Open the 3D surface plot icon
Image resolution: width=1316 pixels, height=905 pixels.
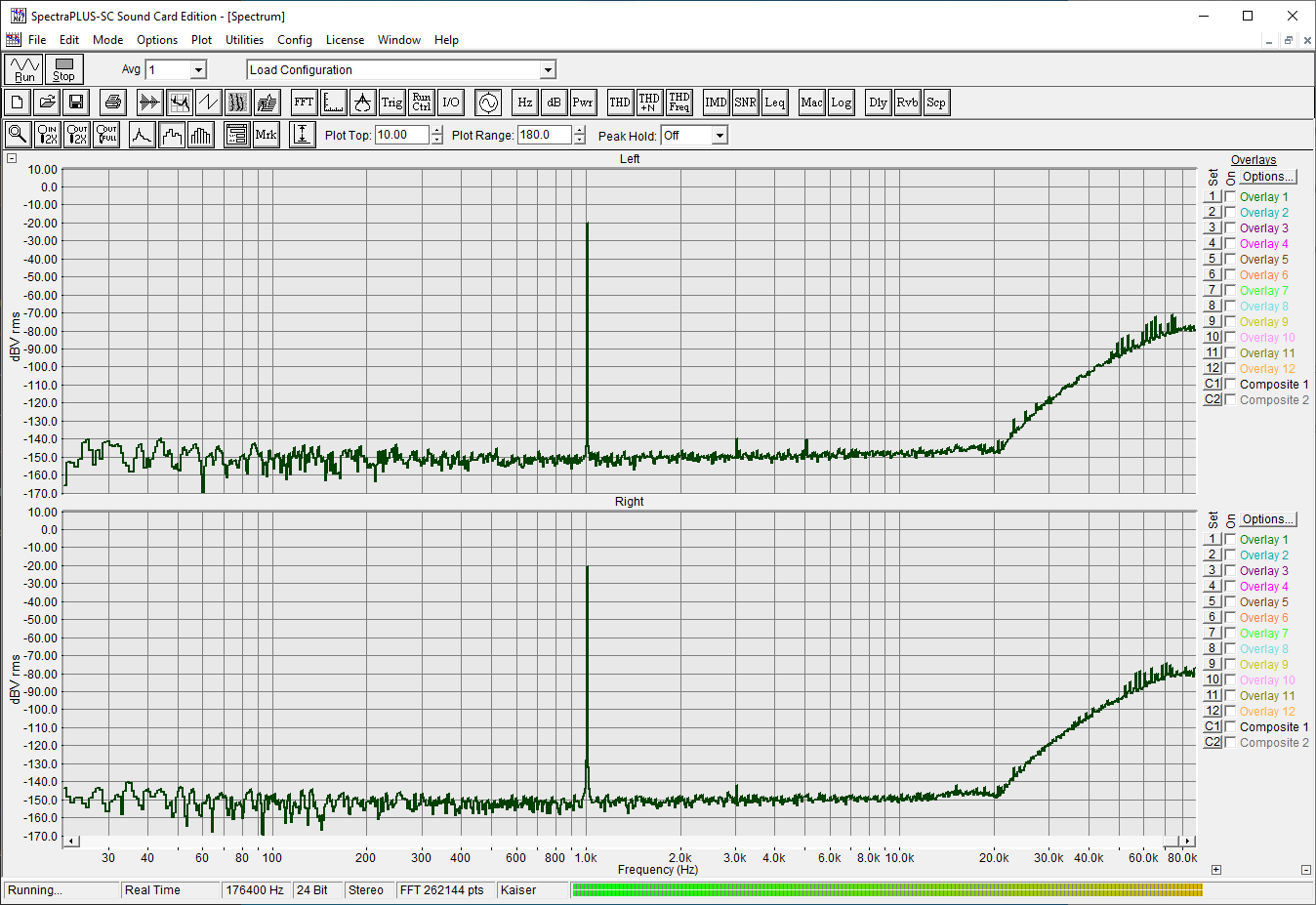click(267, 103)
